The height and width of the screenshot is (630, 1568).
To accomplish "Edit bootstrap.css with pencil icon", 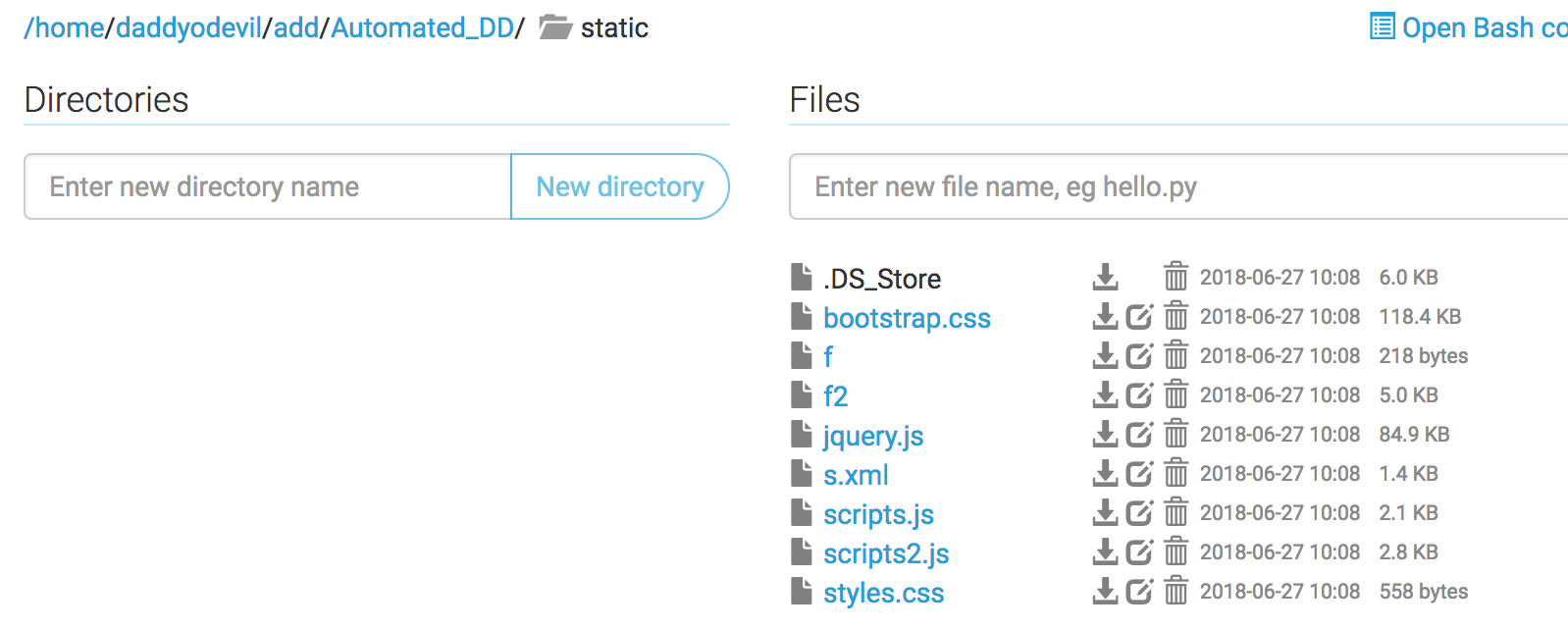I will point(1139,317).
